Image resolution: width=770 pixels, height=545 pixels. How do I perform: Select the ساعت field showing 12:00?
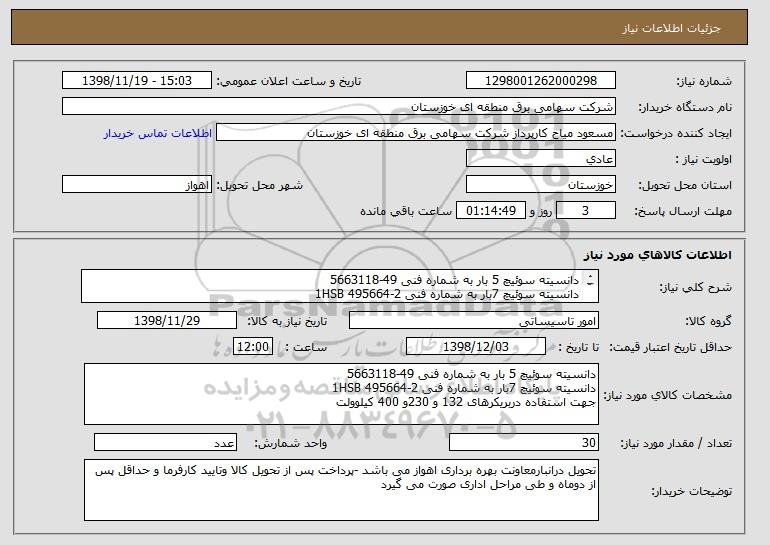point(253,347)
